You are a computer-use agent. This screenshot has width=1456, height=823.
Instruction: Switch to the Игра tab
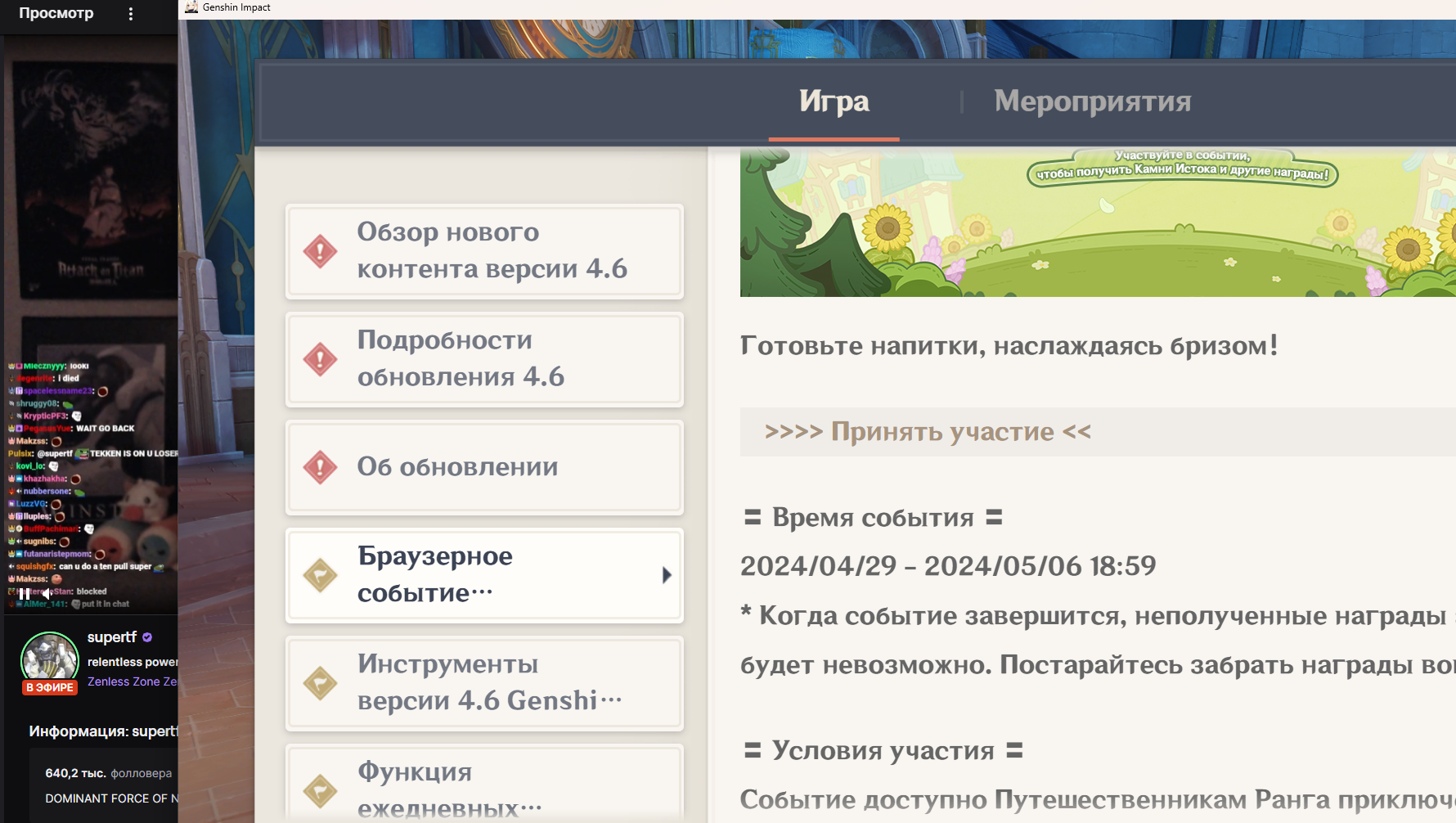point(834,101)
